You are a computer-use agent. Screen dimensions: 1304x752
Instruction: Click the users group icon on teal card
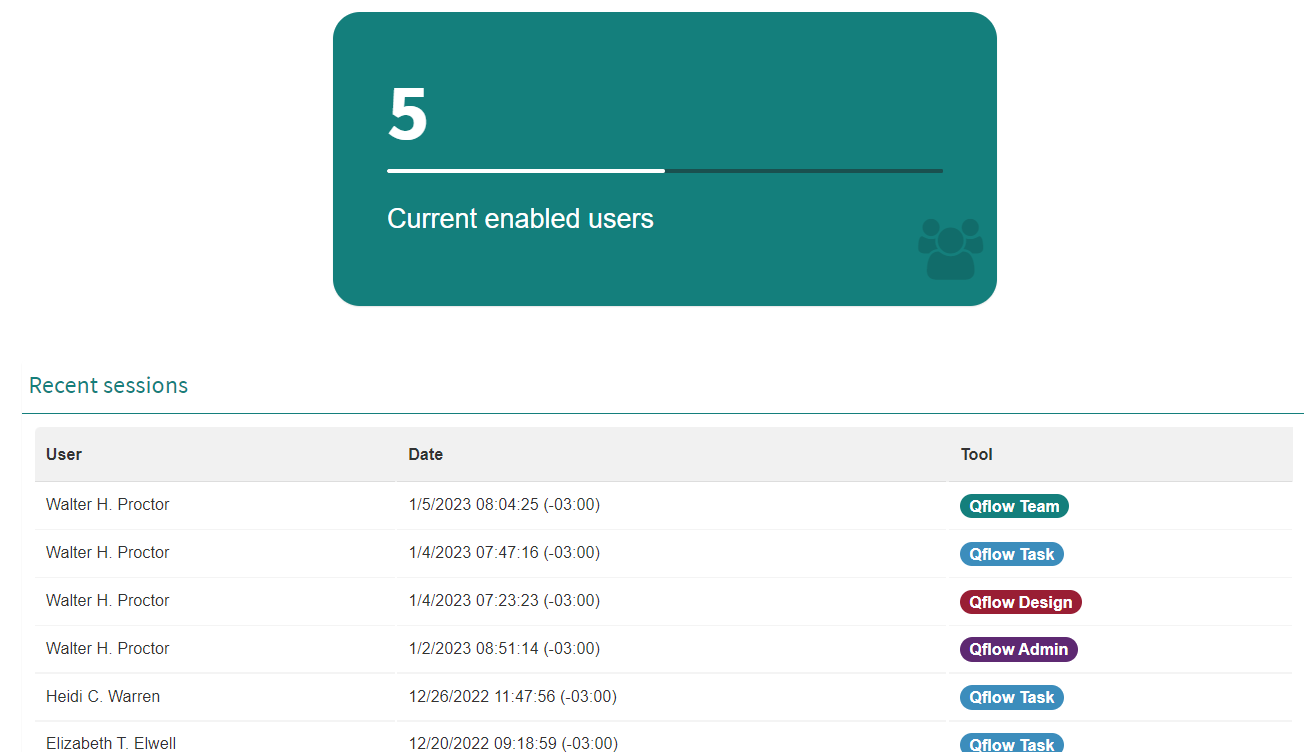coord(950,249)
